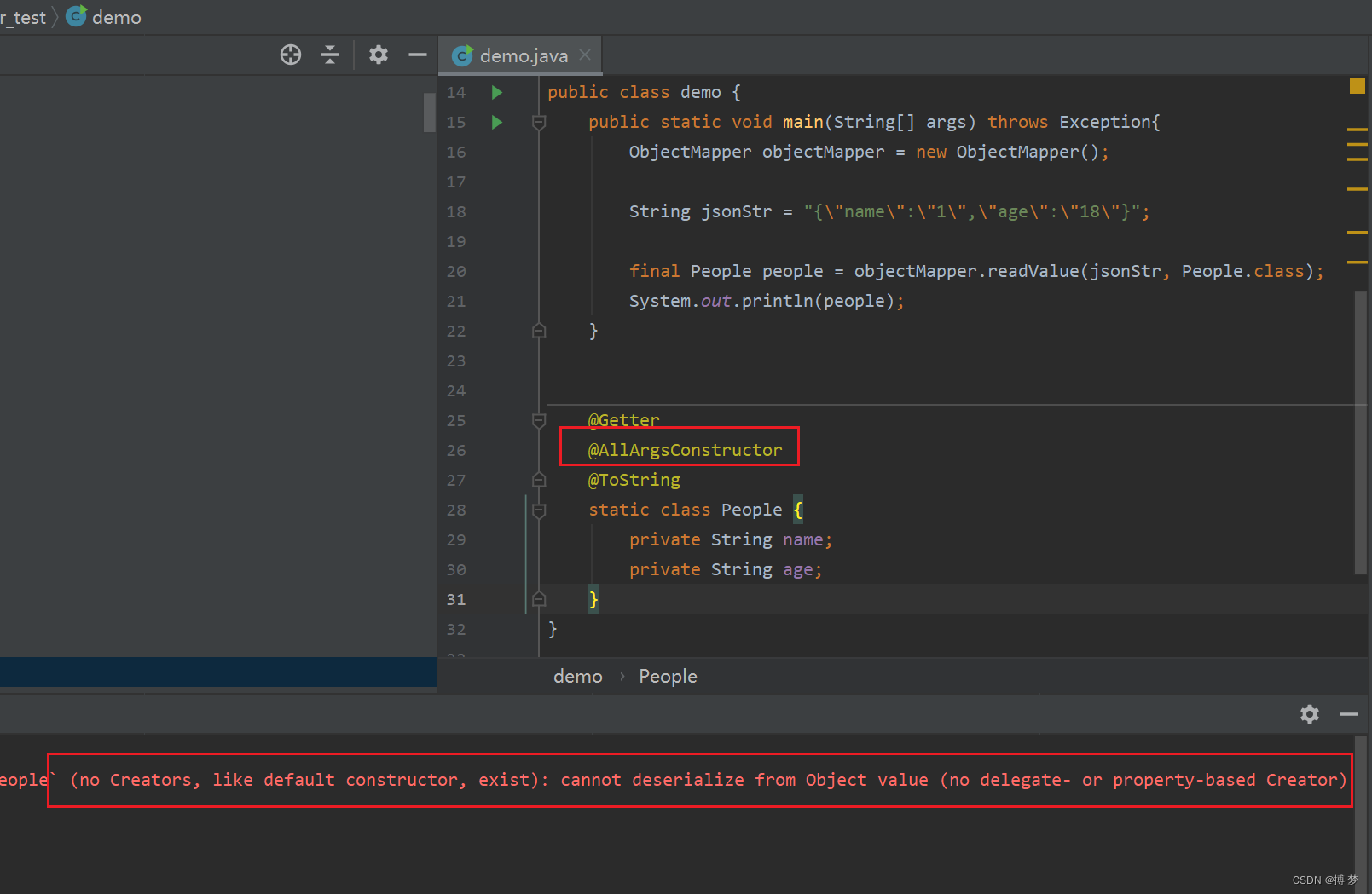Select the demo.java editor tab
Viewport: 1372px width, 894px height.
click(520, 55)
